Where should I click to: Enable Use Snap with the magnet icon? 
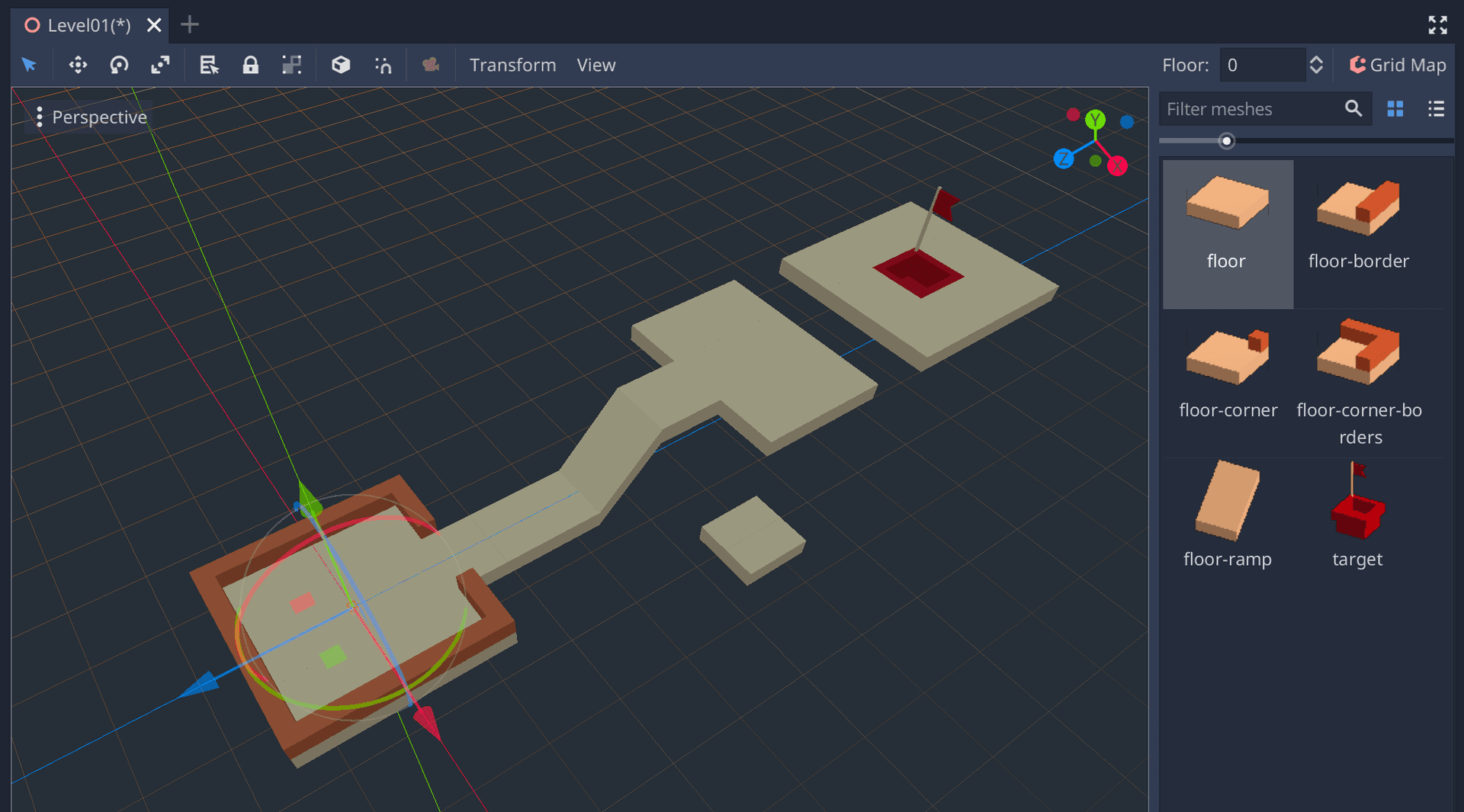(384, 65)
